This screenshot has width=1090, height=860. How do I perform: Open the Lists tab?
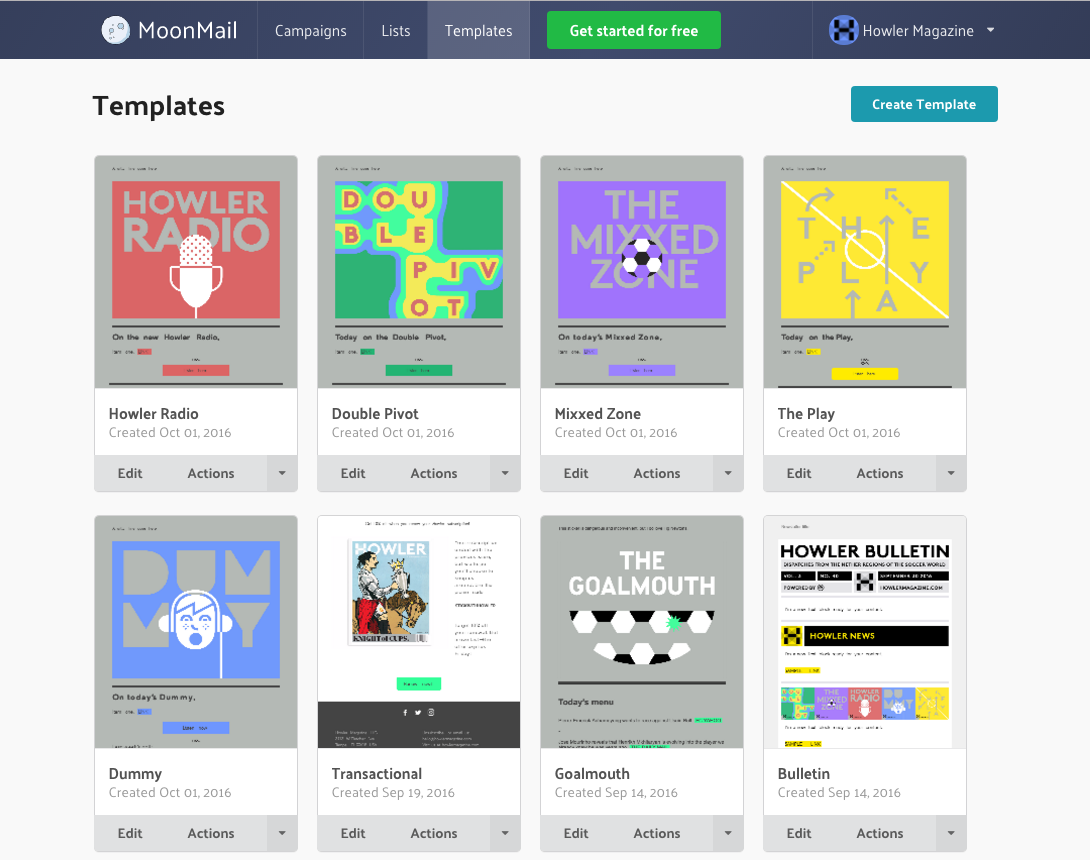coord(396,31)
